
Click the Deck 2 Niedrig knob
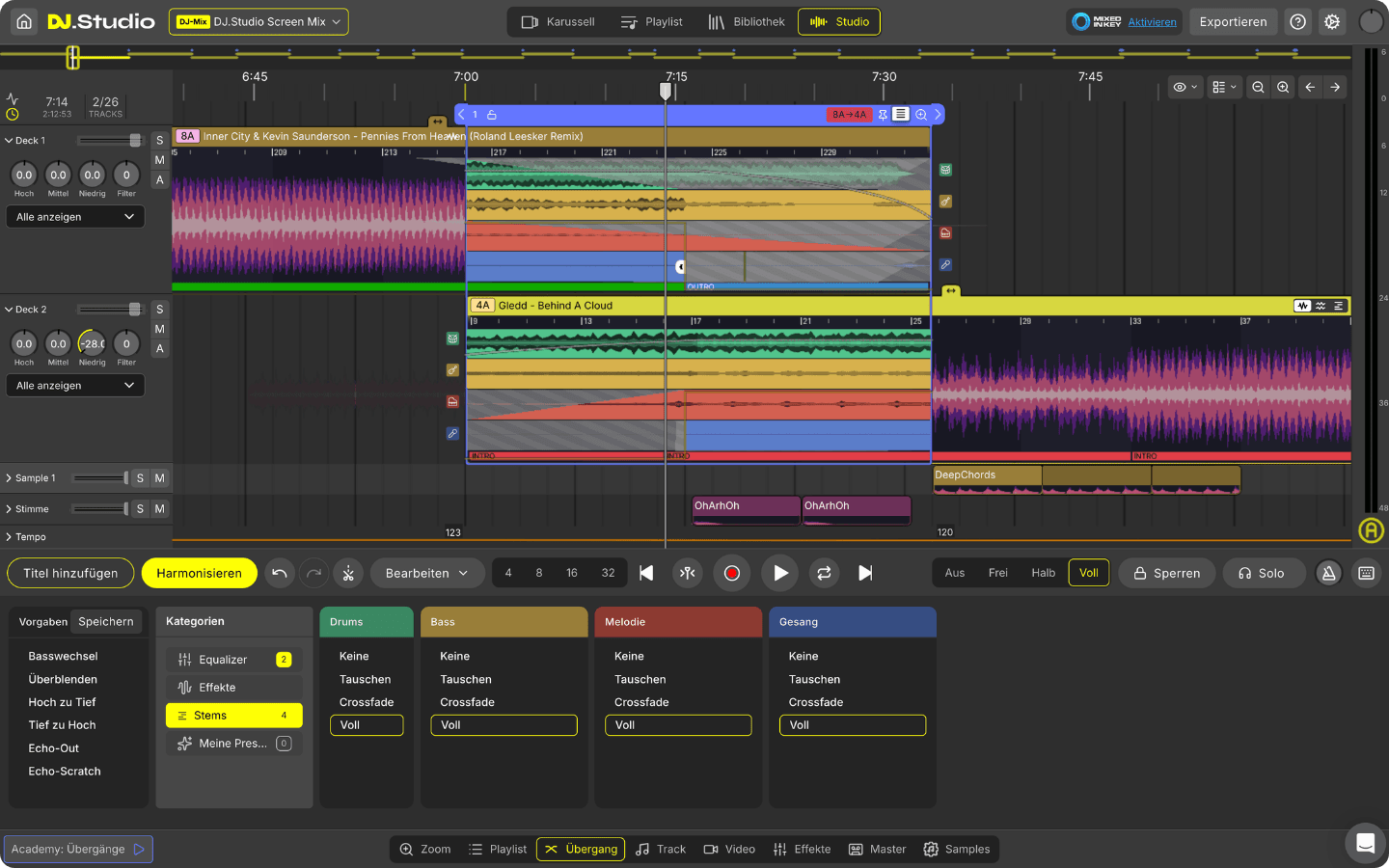92,343
